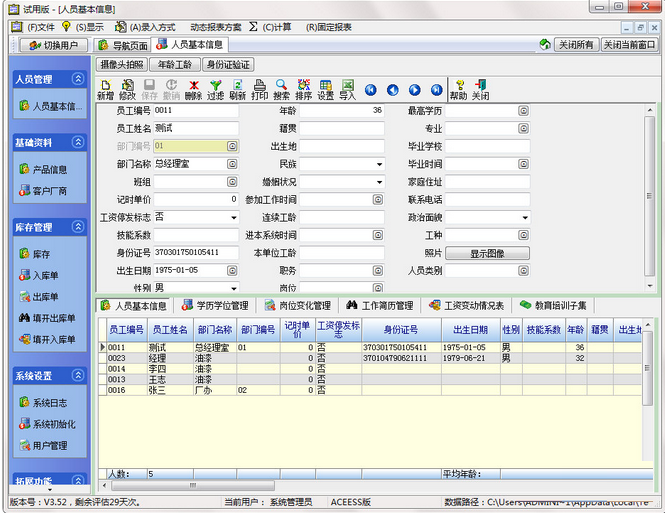Switch to the 工资变动情况表 tab
The width and height of the screenshot is (665, 513).
pos(467,305)
